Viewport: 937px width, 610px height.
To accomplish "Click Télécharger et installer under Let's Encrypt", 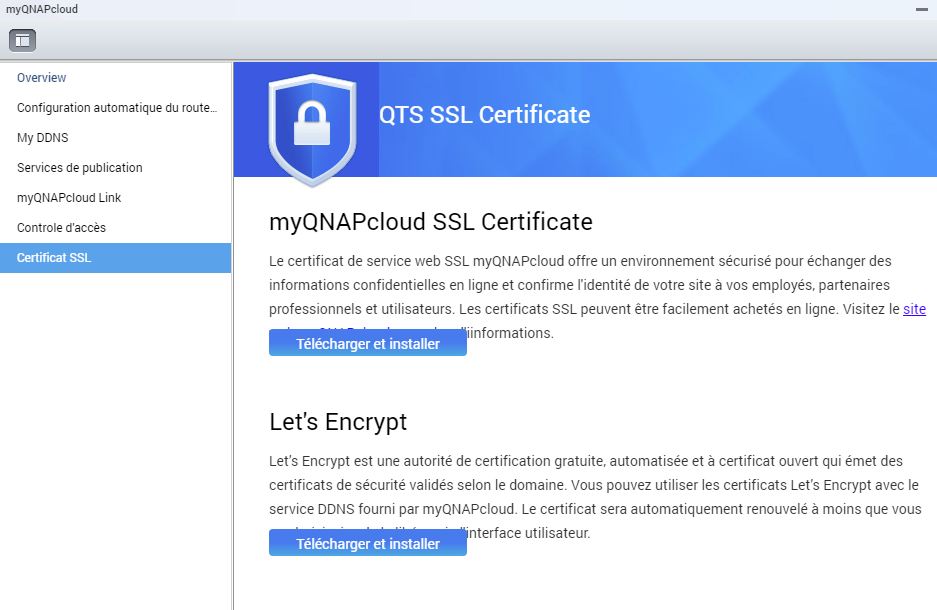I will (367, 543).
